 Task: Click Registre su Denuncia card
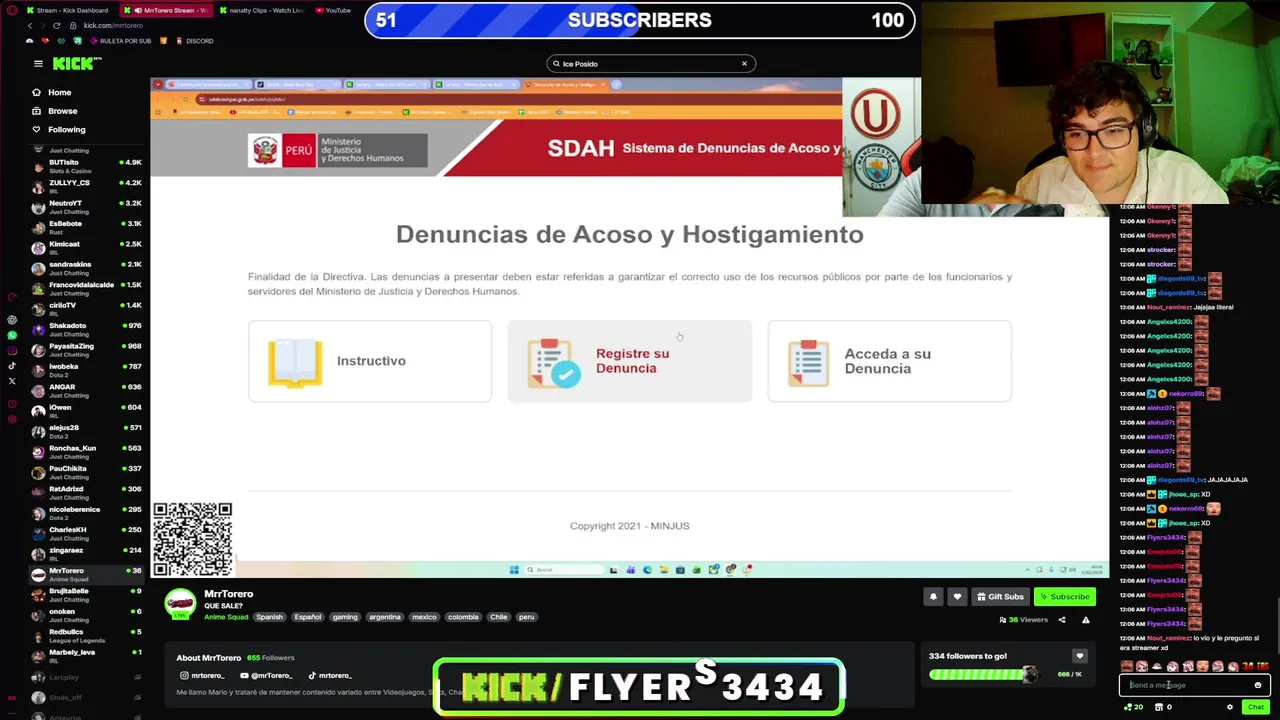[x=630, y=361]
